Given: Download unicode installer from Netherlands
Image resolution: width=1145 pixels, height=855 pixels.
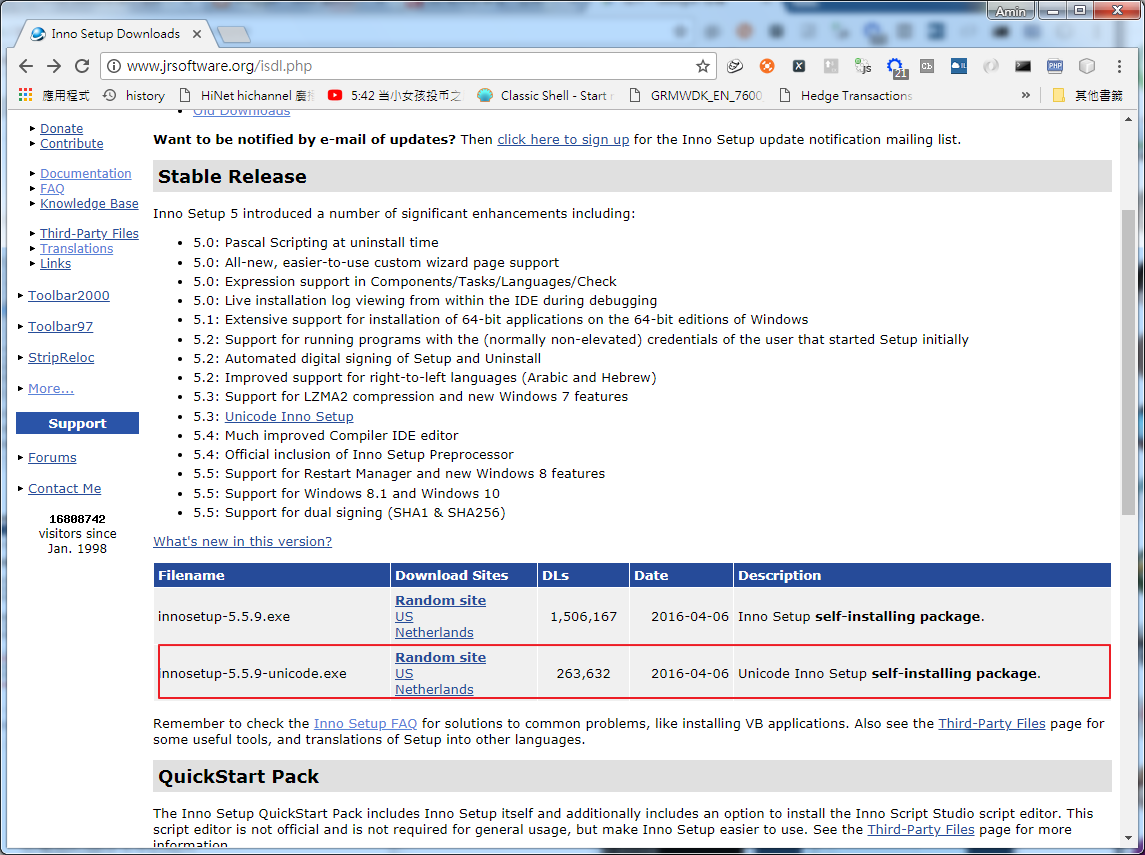Looking at the screenshot, I should click(434, 689).
